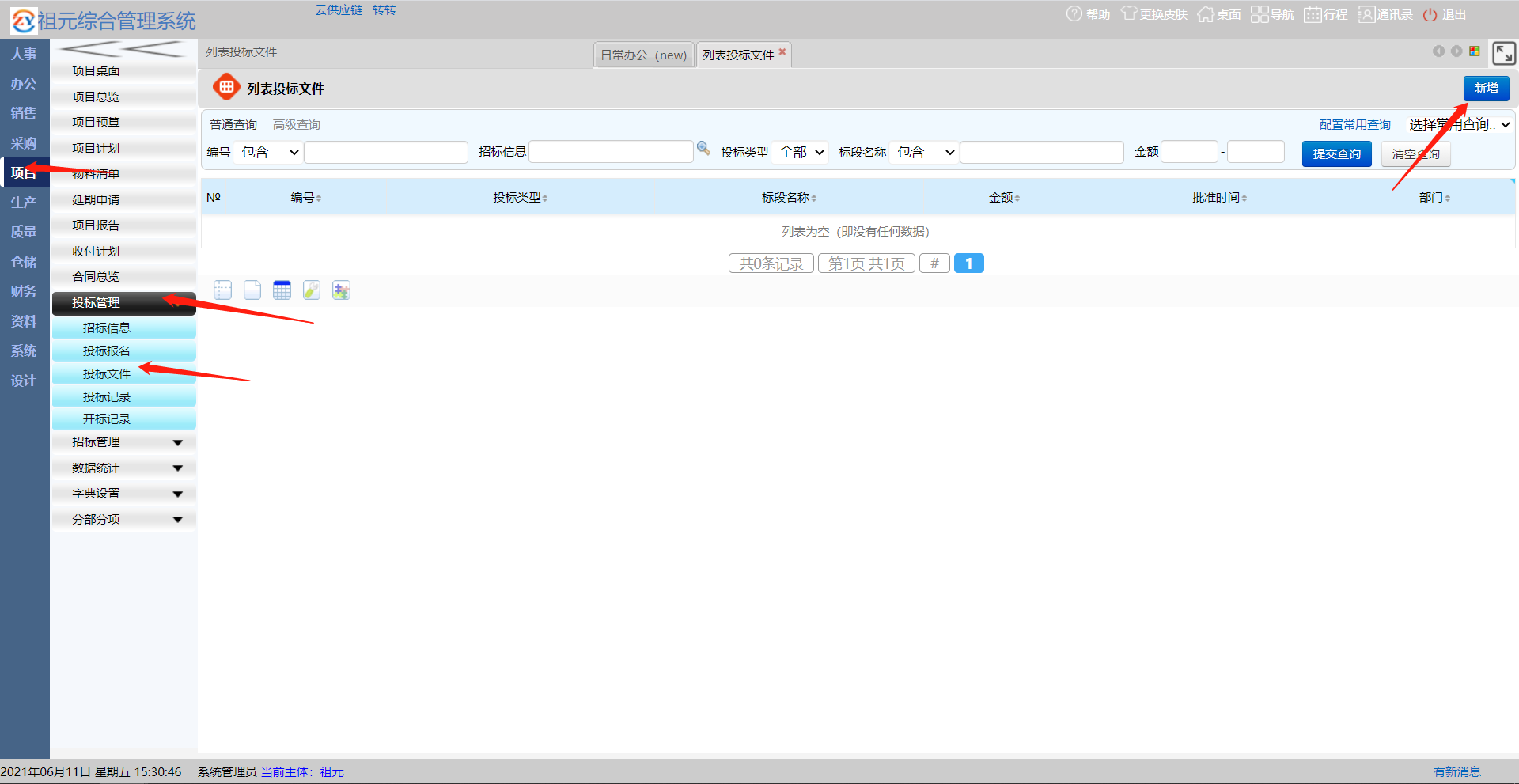Open the 系统 module in left bar
This screenshot has width=1519, height=784.
24,350
